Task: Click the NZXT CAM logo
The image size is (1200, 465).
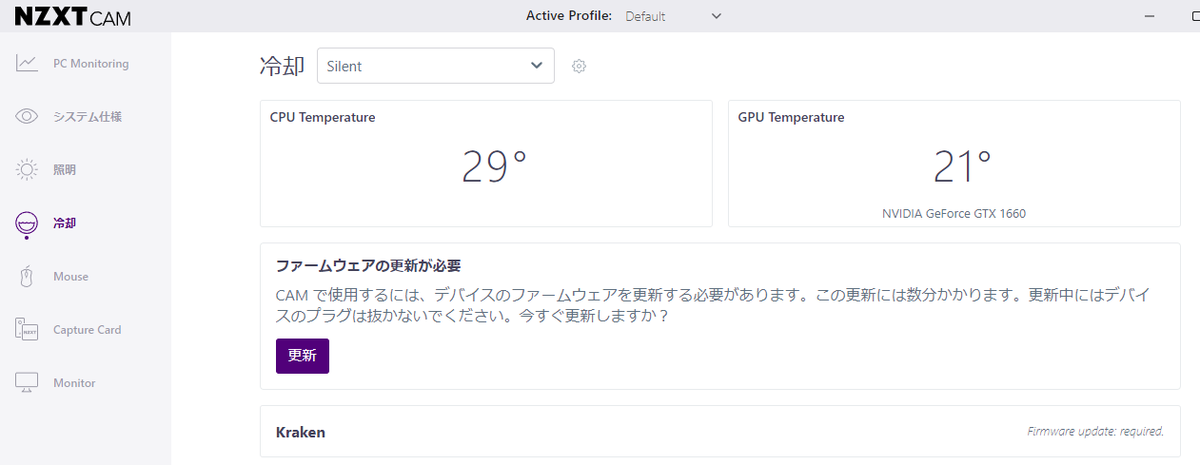Action: 73,17
